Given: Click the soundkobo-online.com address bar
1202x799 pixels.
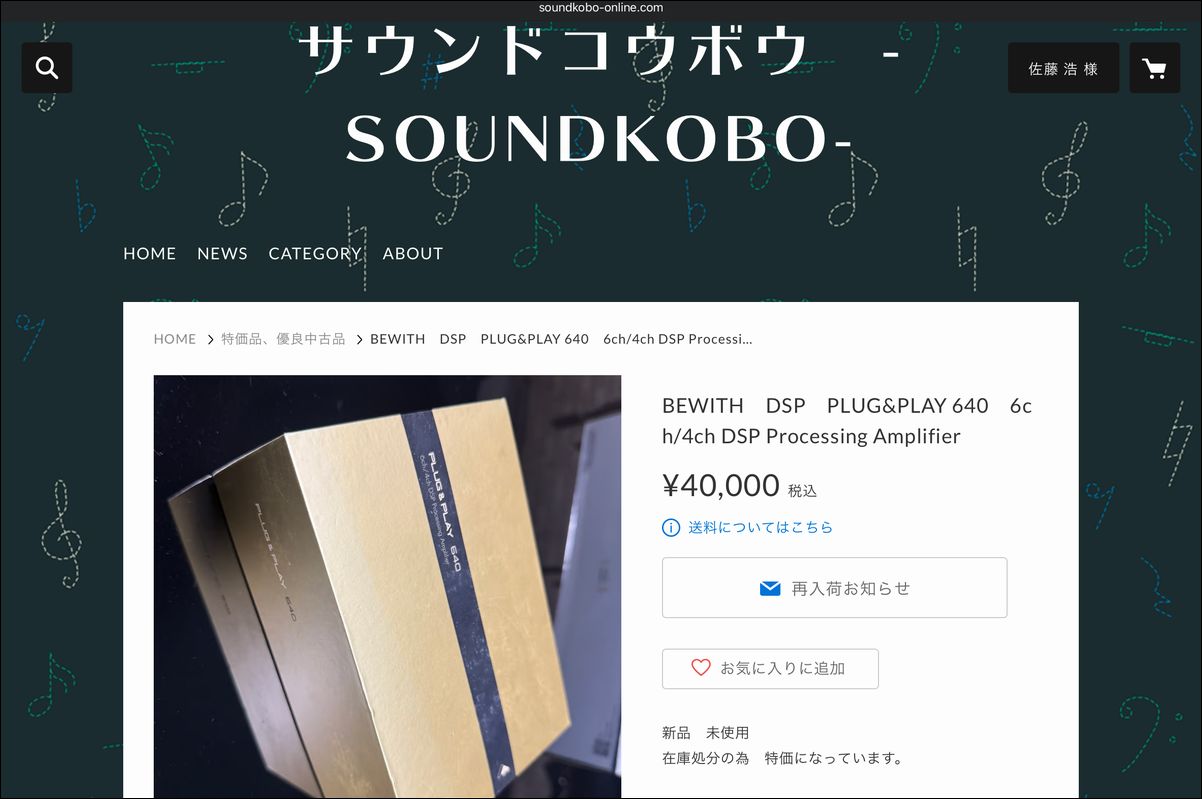Looking at the screenshot, I should 601,8.
